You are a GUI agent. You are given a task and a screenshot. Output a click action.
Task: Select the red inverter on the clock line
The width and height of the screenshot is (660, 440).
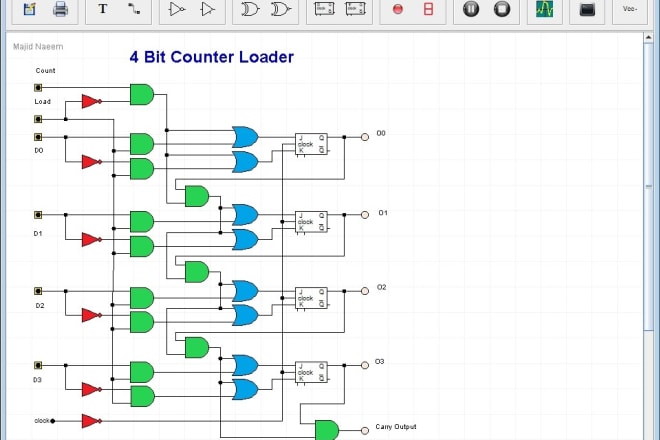pos(91,421)
